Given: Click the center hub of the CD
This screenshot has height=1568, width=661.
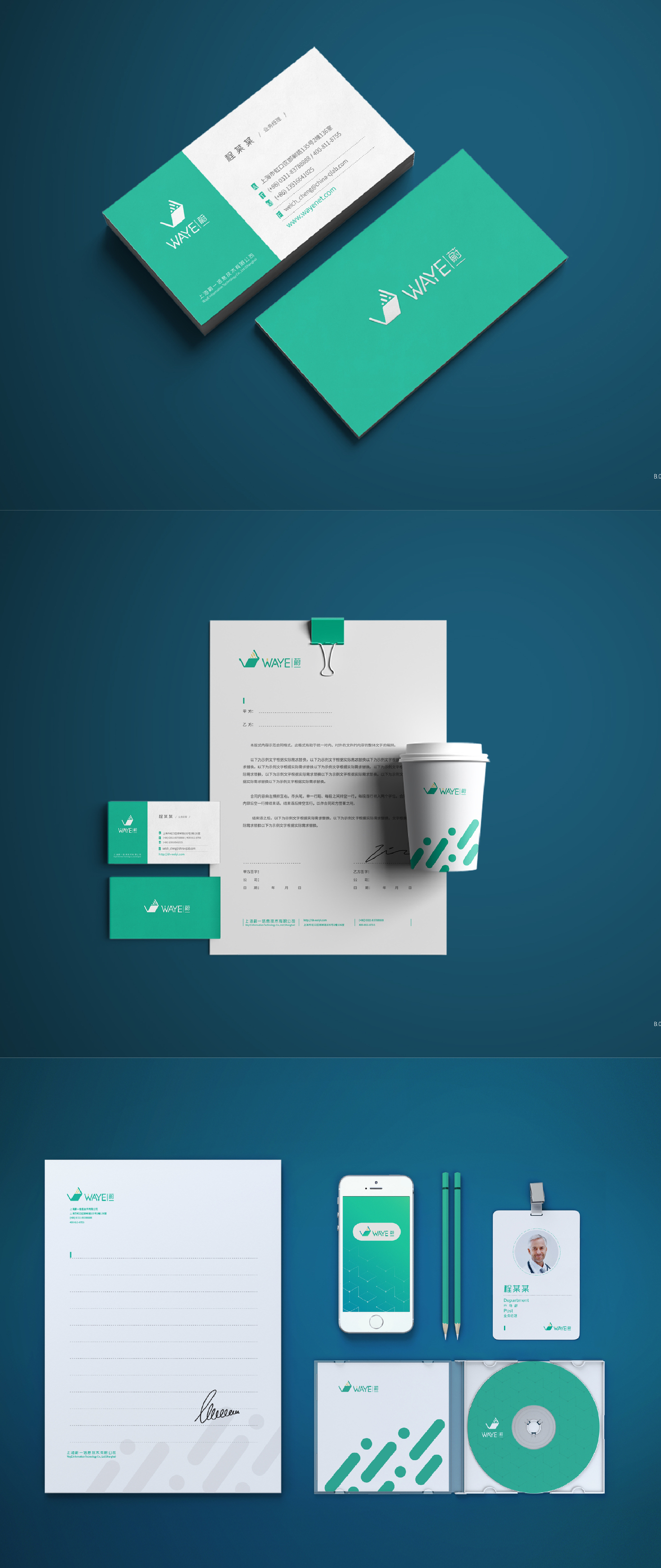Looking at the screenshot, I should click(x=534, y=1427).
